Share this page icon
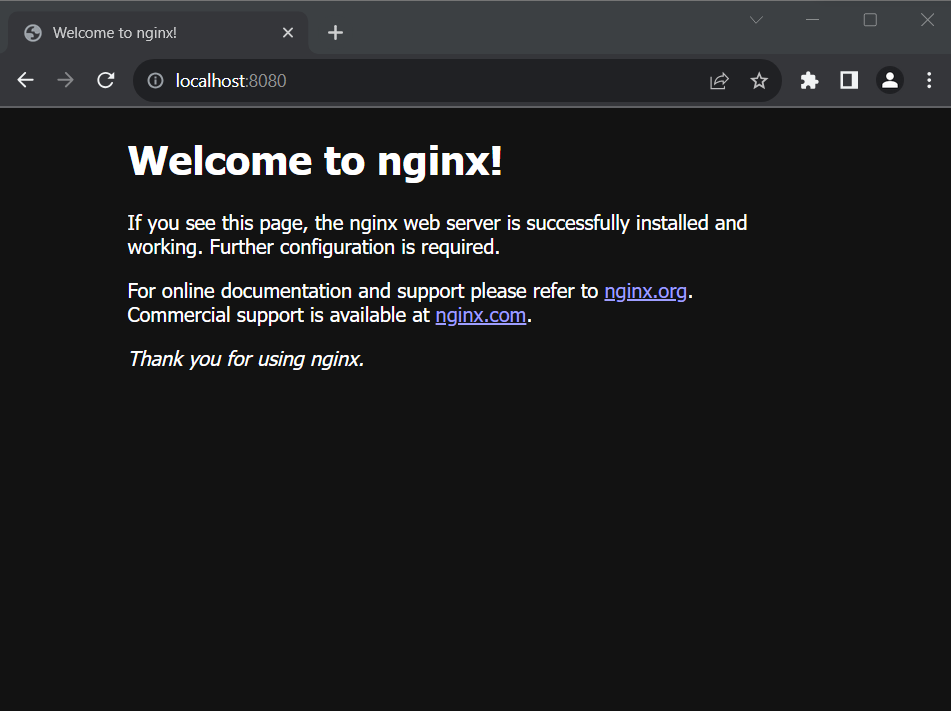Viewport: 951px width, 711px height. tap(719, 81)
